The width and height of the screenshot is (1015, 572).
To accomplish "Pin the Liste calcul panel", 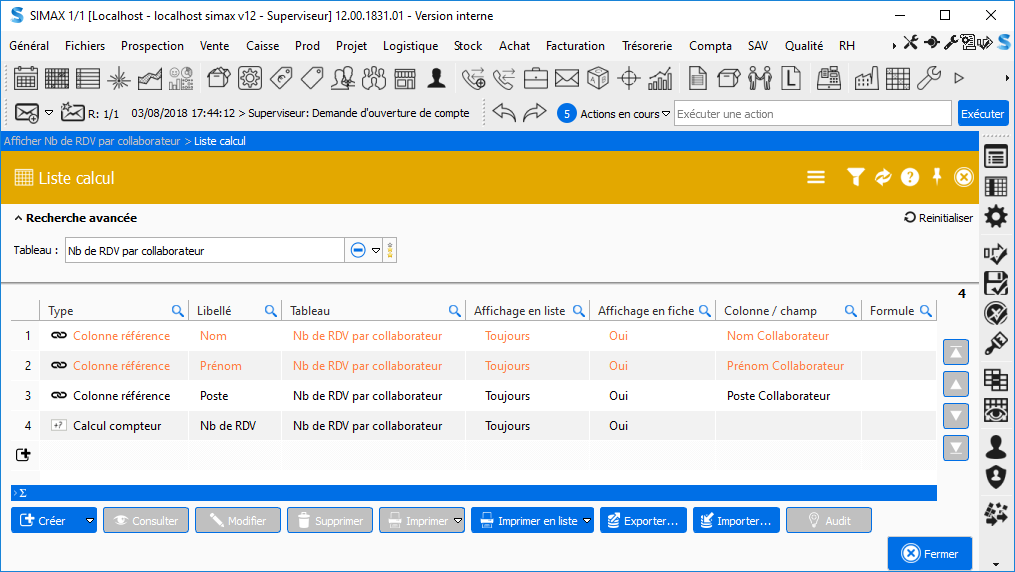I will tap(937, 177).
